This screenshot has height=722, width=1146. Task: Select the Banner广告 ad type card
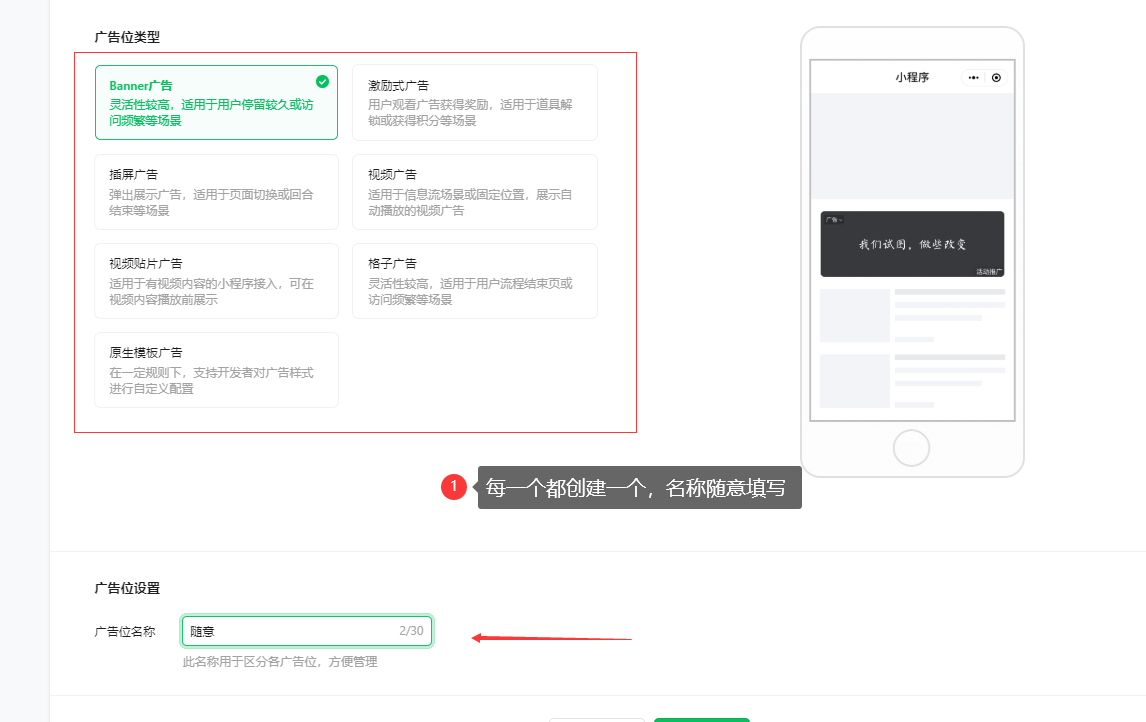click(216, 102)
